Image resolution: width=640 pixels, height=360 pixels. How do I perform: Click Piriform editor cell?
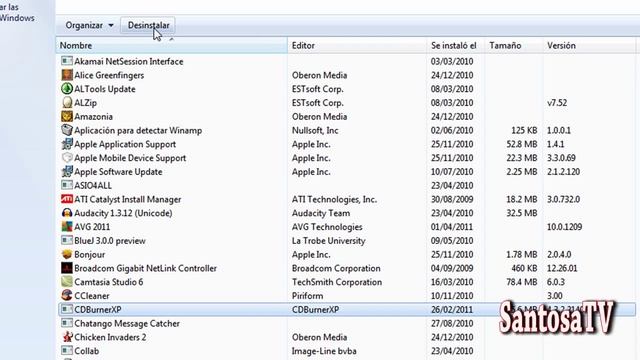tap(307, 296)
